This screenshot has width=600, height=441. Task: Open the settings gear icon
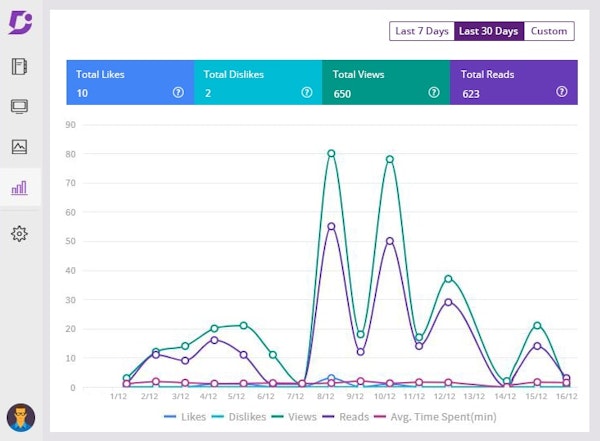click(x=19, y=233)
